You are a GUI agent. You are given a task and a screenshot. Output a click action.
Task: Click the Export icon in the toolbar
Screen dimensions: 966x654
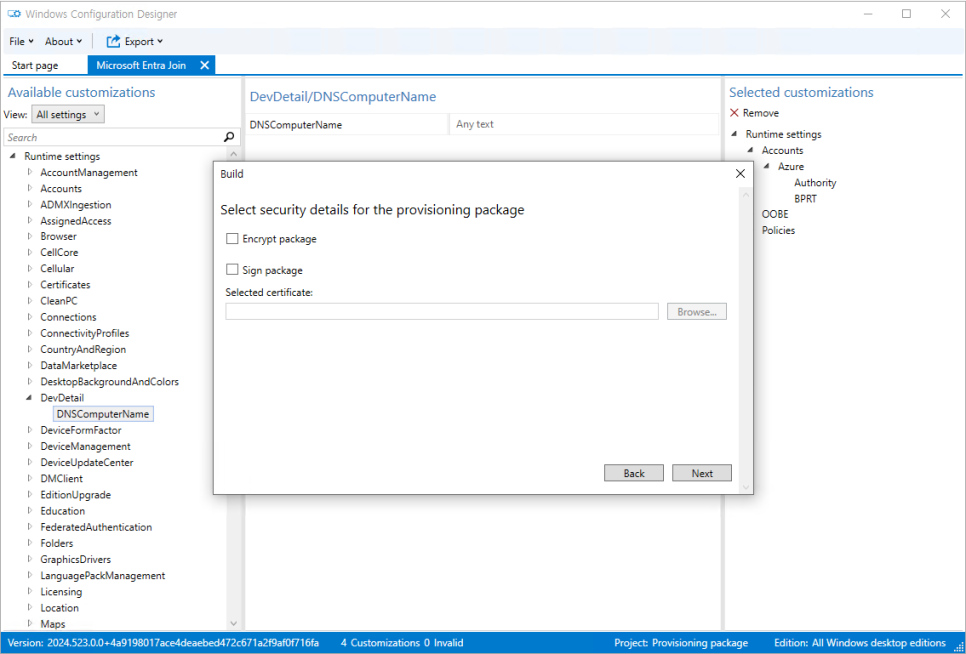coord(113,41)
